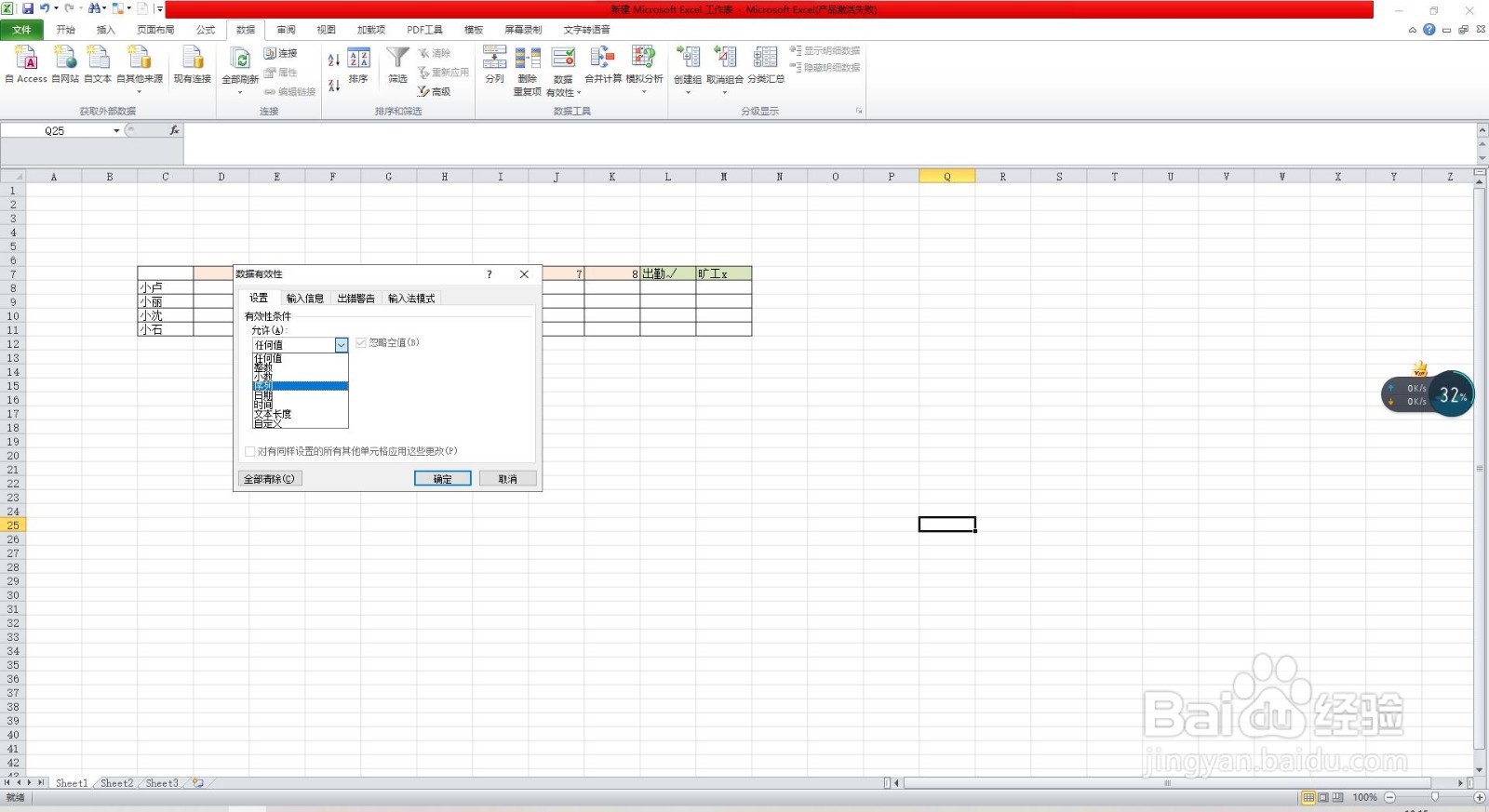Select the column Q header
Viewport: 1489px width, 812px height.
click(x=947, y=176)
